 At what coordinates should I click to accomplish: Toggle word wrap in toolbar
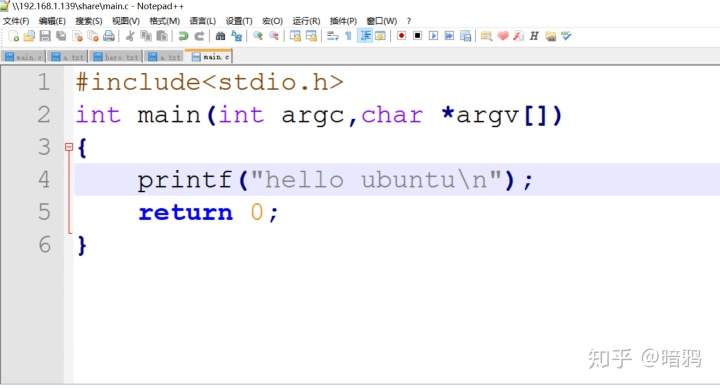[332, 36]
